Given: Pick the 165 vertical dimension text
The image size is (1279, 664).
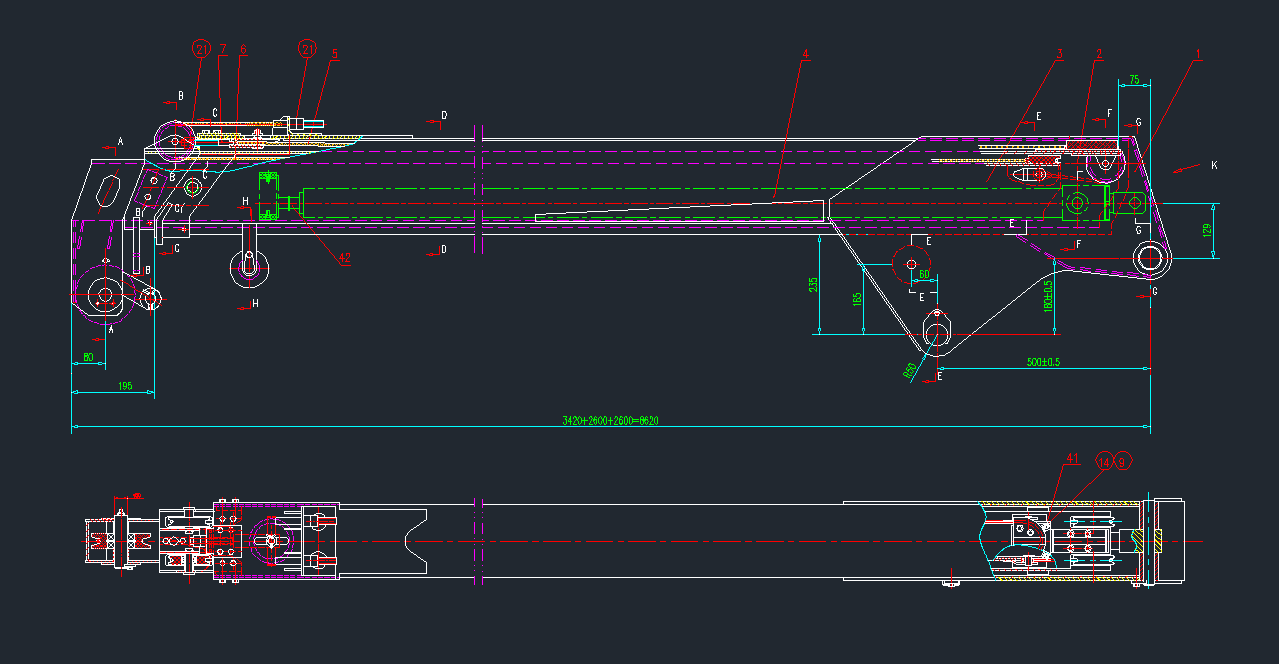Looking at the screenshot, I should pos(857,299).
